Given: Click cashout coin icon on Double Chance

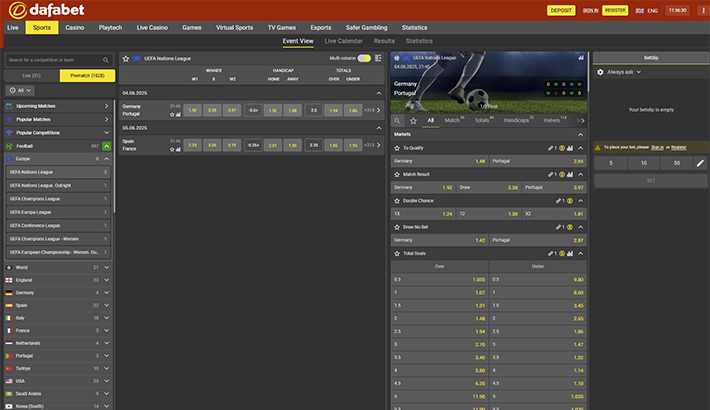Looking at the screenshot, I should [x=570, y=201].
